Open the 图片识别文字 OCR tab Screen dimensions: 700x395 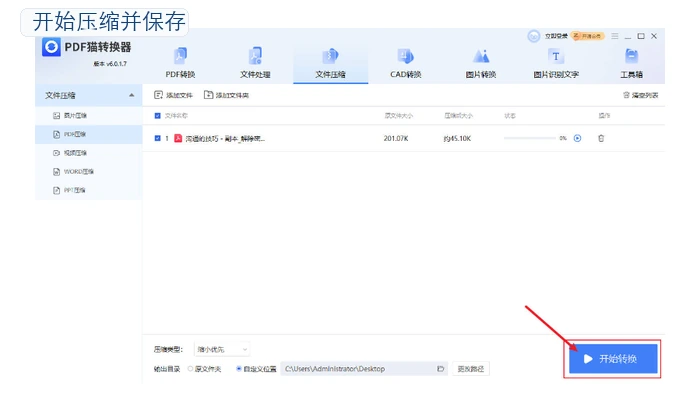[x=556, y=63]
